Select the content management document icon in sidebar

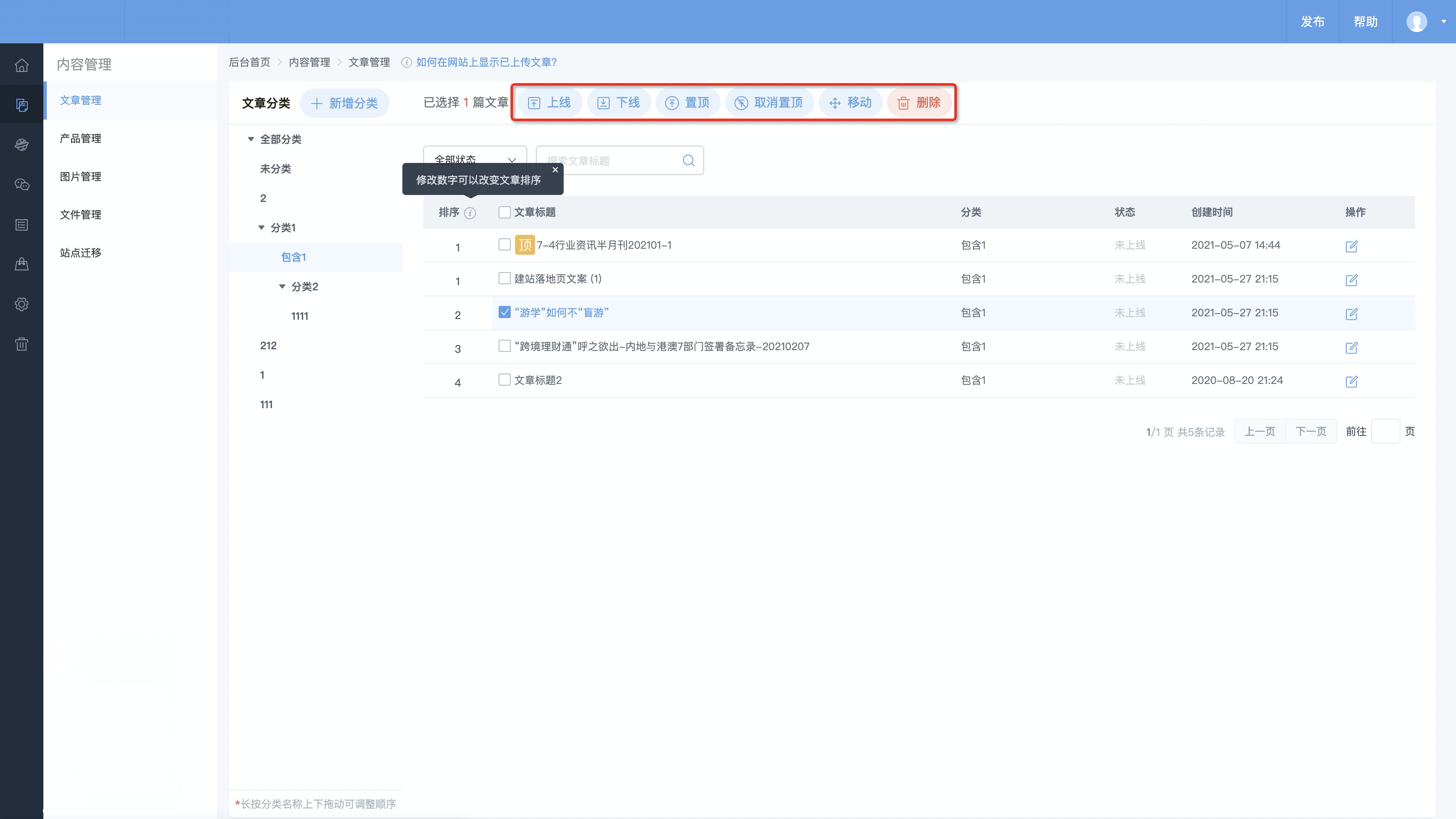coord(22,105)
